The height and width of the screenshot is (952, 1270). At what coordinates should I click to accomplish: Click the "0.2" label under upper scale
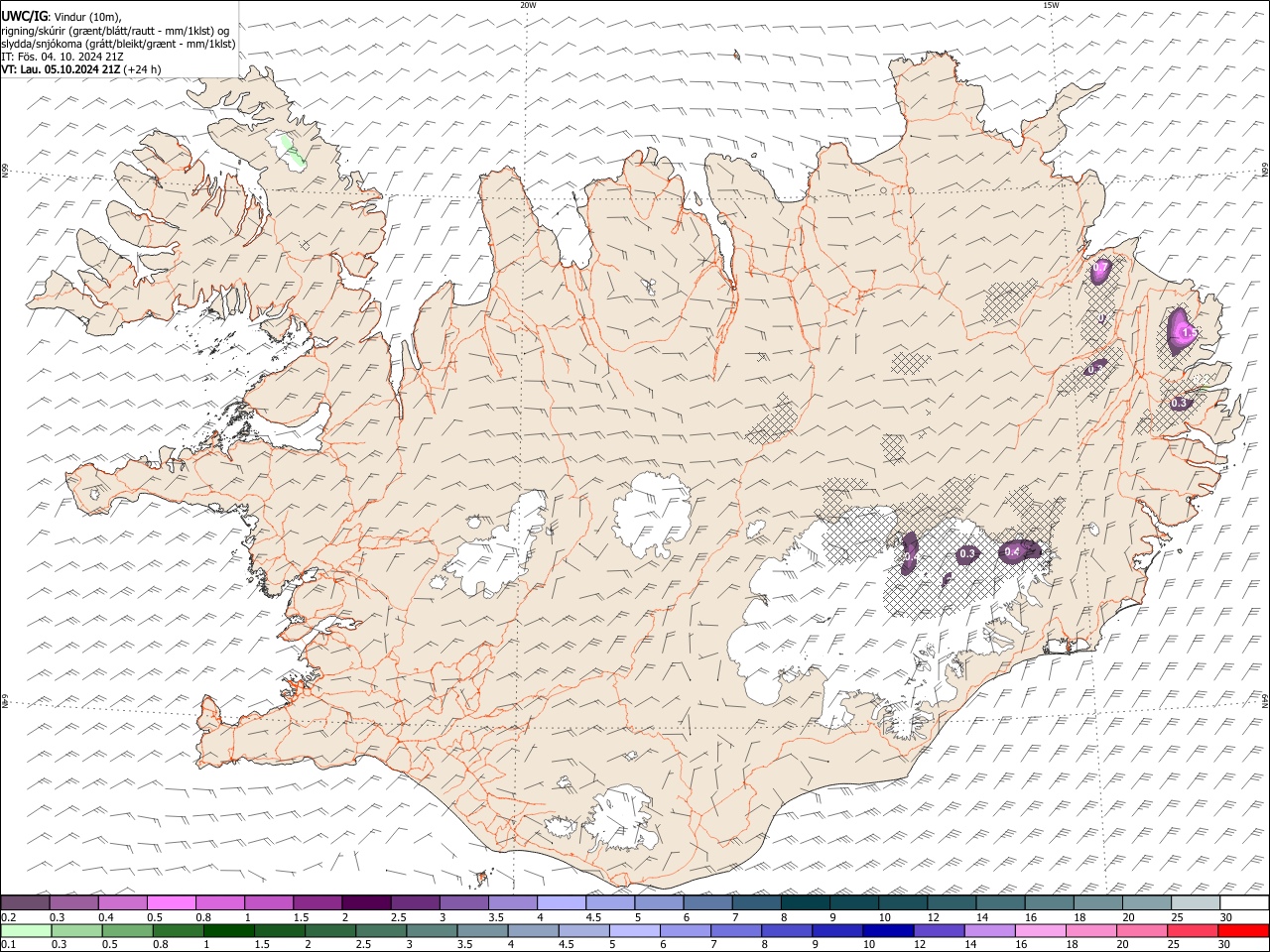tap(7, 917)
